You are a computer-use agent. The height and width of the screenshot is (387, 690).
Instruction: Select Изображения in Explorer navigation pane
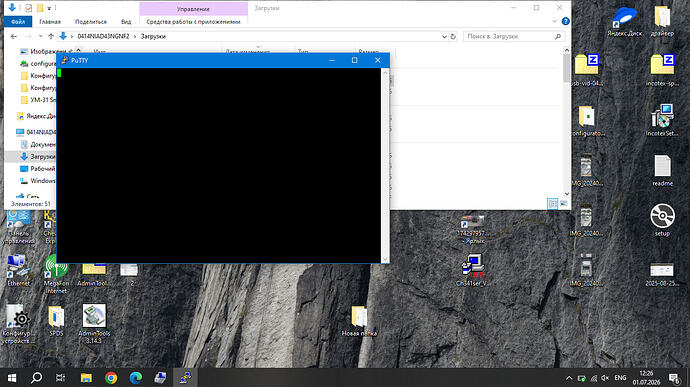[x=43, y=52]
